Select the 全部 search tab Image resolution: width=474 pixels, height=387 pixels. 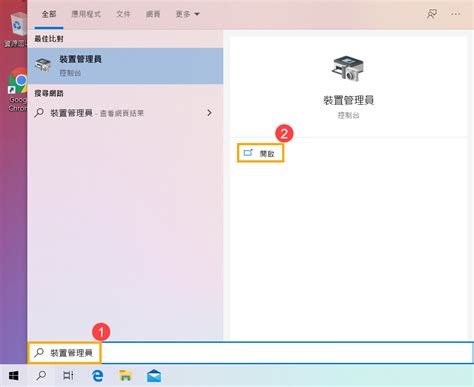click(x=49, y=14)
